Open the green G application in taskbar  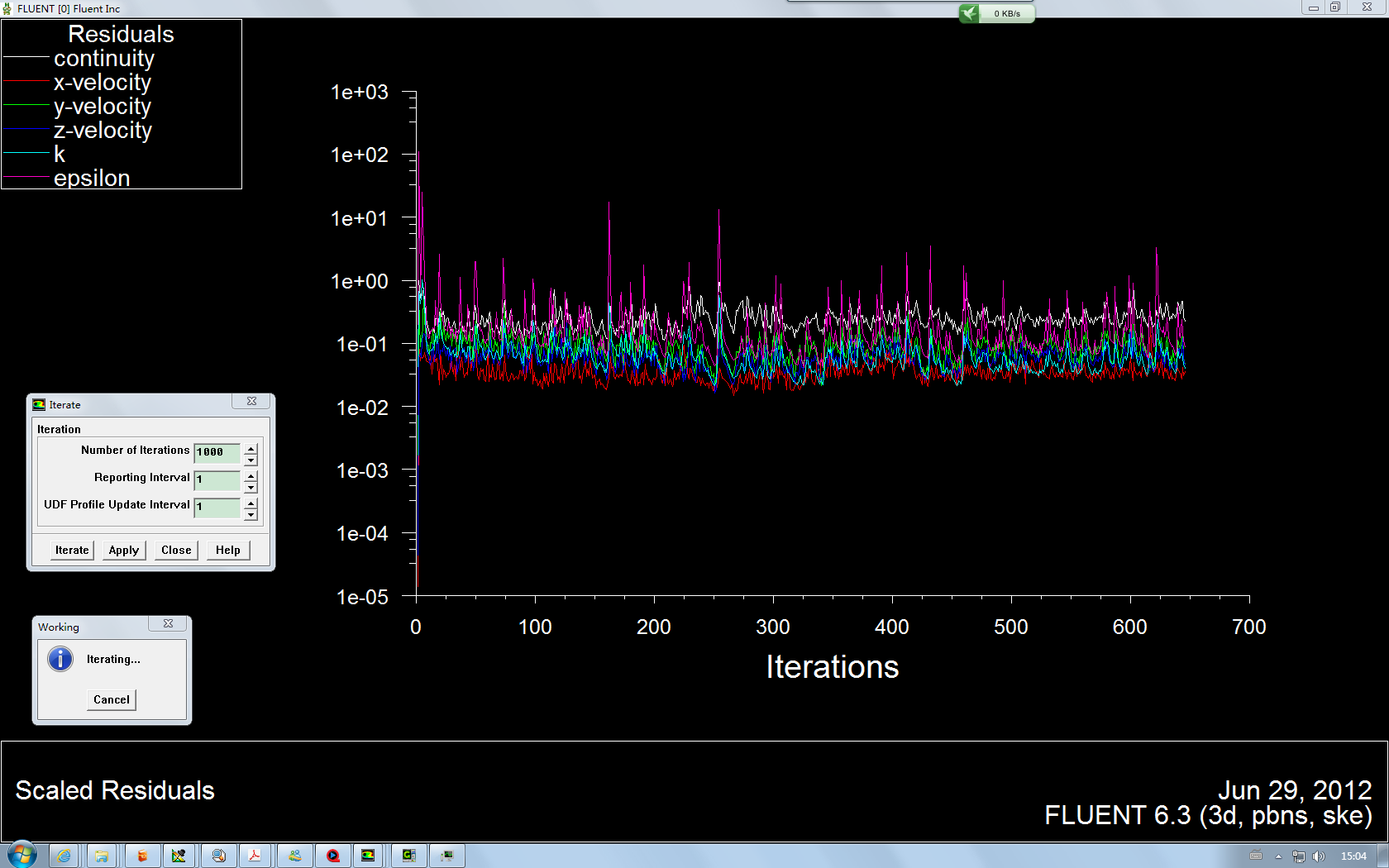click(x=408, y=856)
